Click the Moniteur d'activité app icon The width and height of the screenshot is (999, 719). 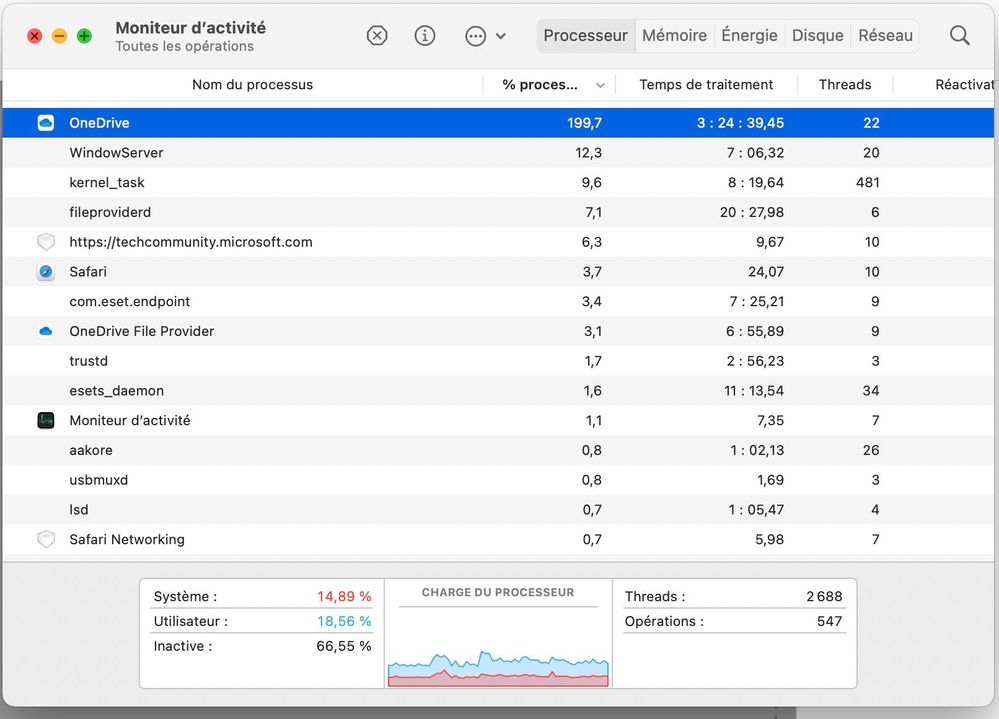46,420
